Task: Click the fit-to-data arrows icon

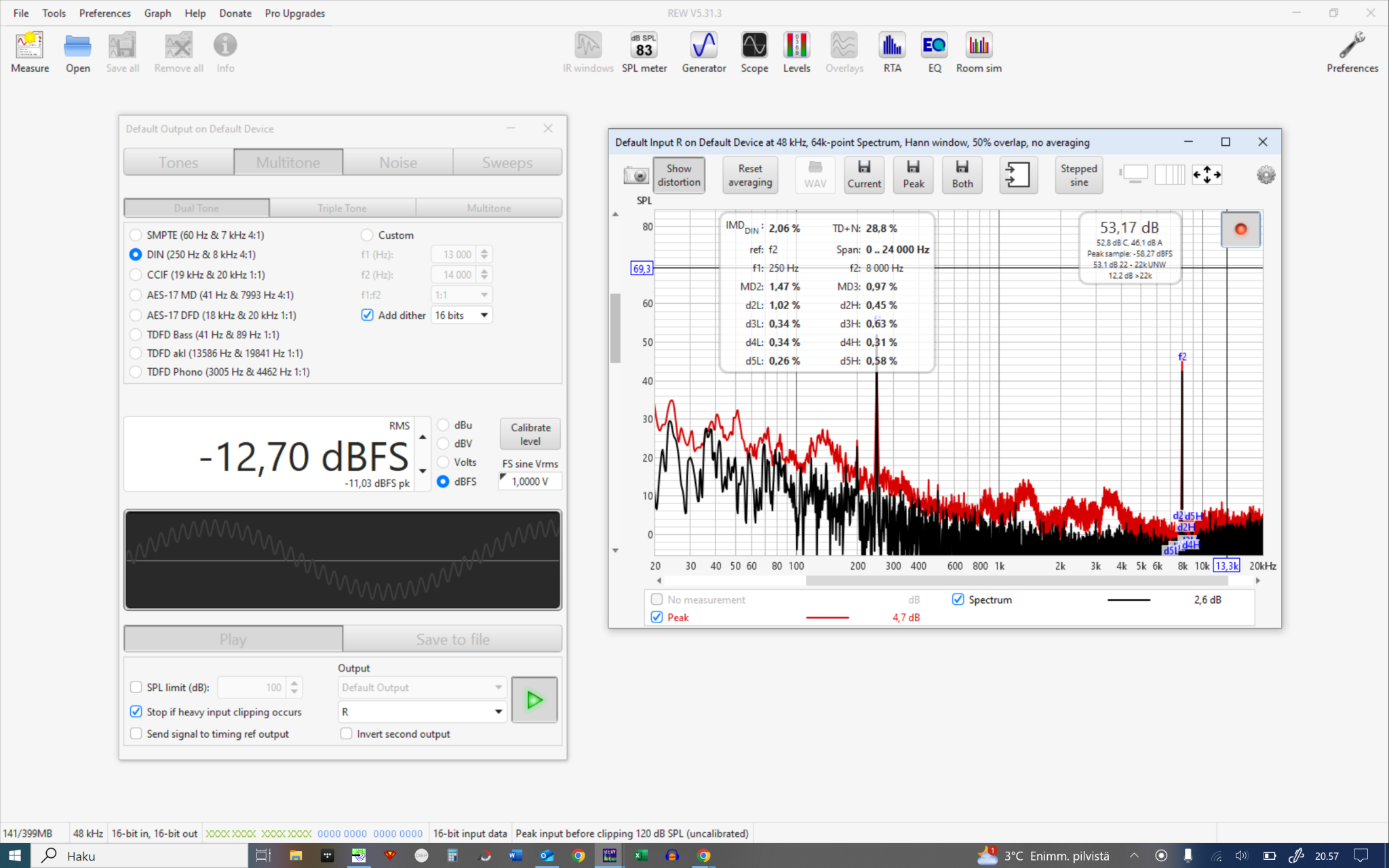Action: [x=1207, y=174]
